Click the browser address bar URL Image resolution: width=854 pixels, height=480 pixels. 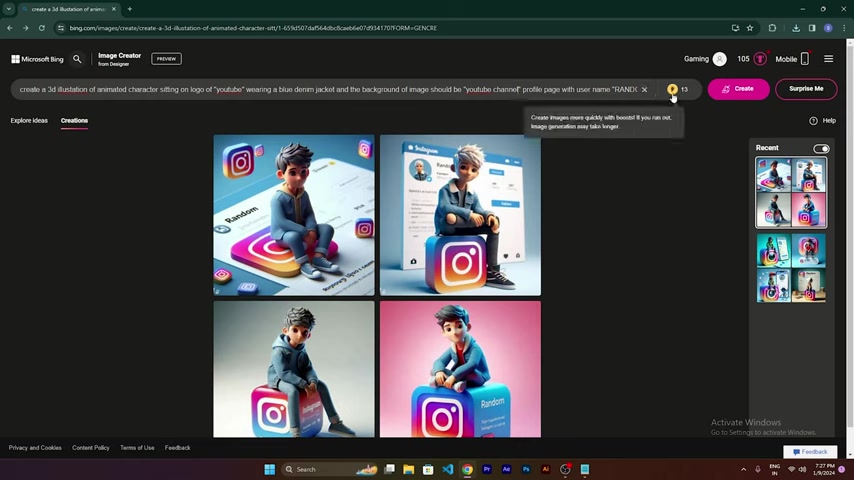click(x=253, y=28)
